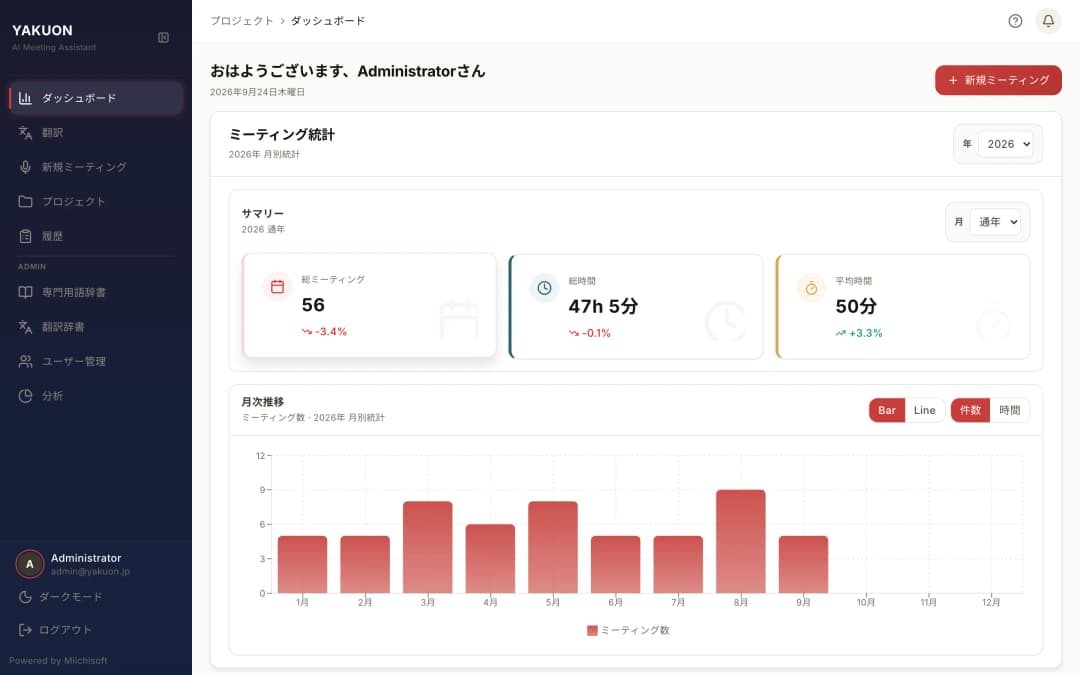Click the stopwatch icon in 平均時間 card
This screenshot has width=1080, height=675.
pyautogui.click(x=811, y=288)
